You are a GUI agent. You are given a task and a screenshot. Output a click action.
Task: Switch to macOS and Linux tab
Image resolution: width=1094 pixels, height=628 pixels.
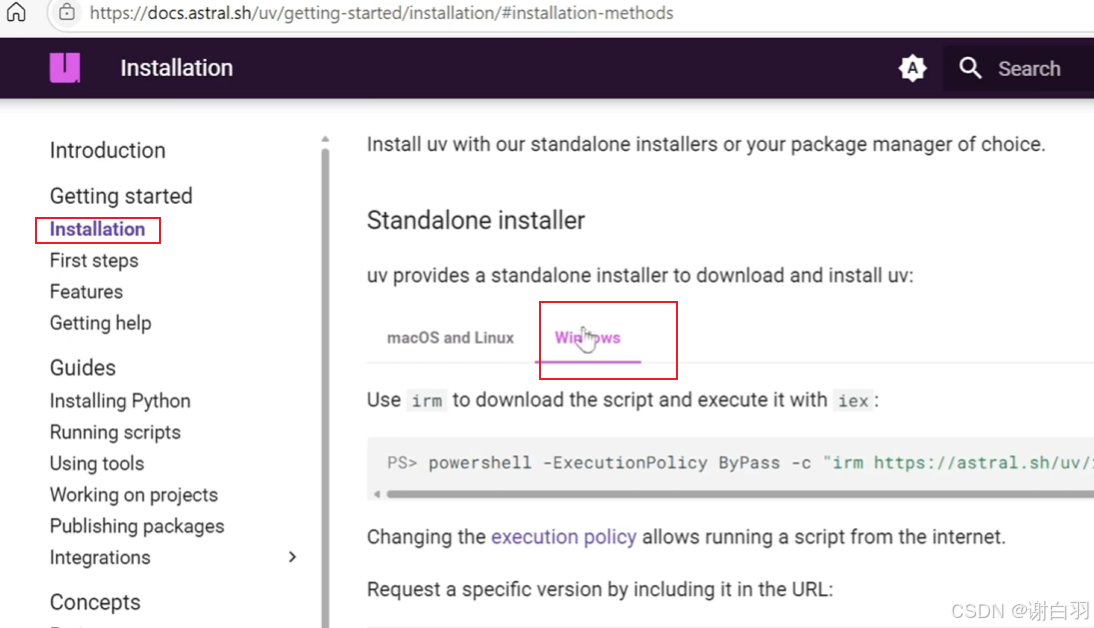point(450,338)
